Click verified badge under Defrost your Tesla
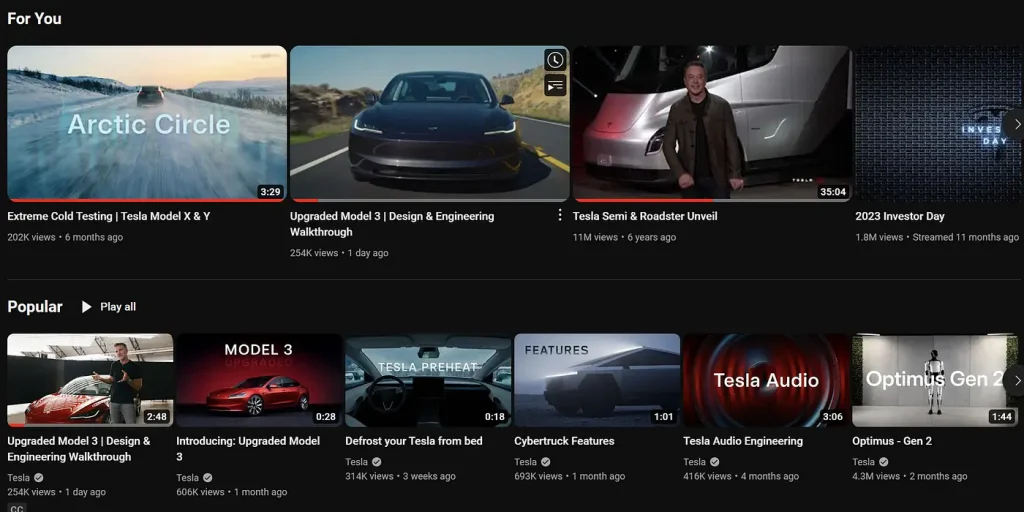Viewport: 1024px width, 512px height. tap(377, 462)
